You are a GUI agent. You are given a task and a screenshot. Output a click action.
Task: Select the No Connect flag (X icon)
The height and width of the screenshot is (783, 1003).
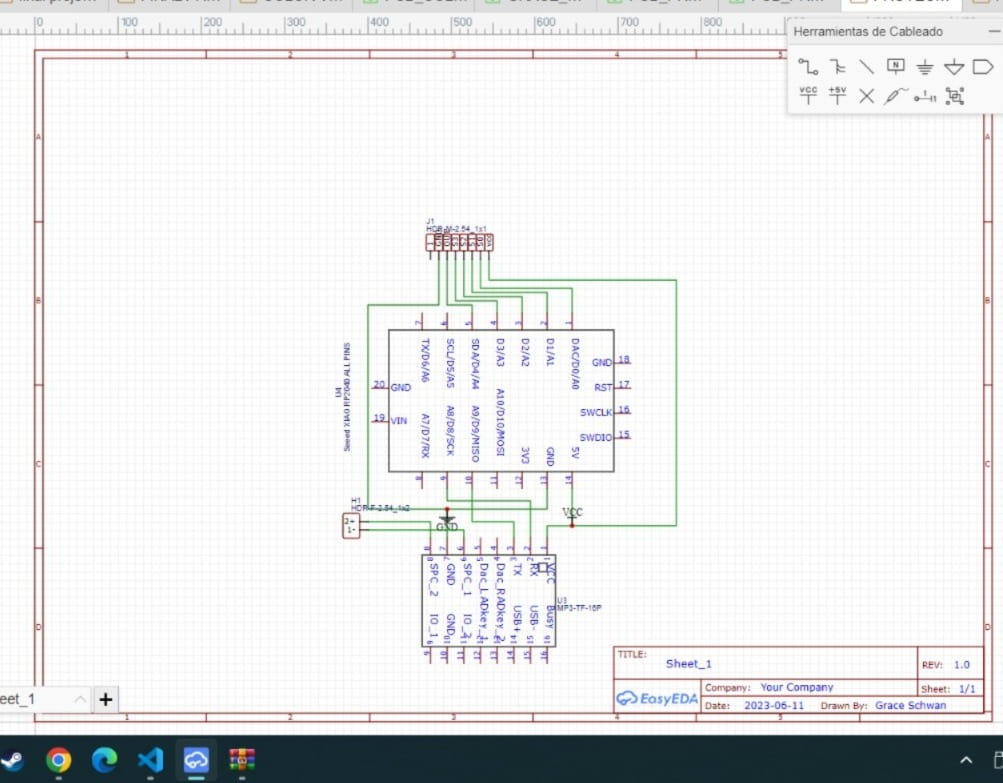pyautogui.click(x=866, y=97)
